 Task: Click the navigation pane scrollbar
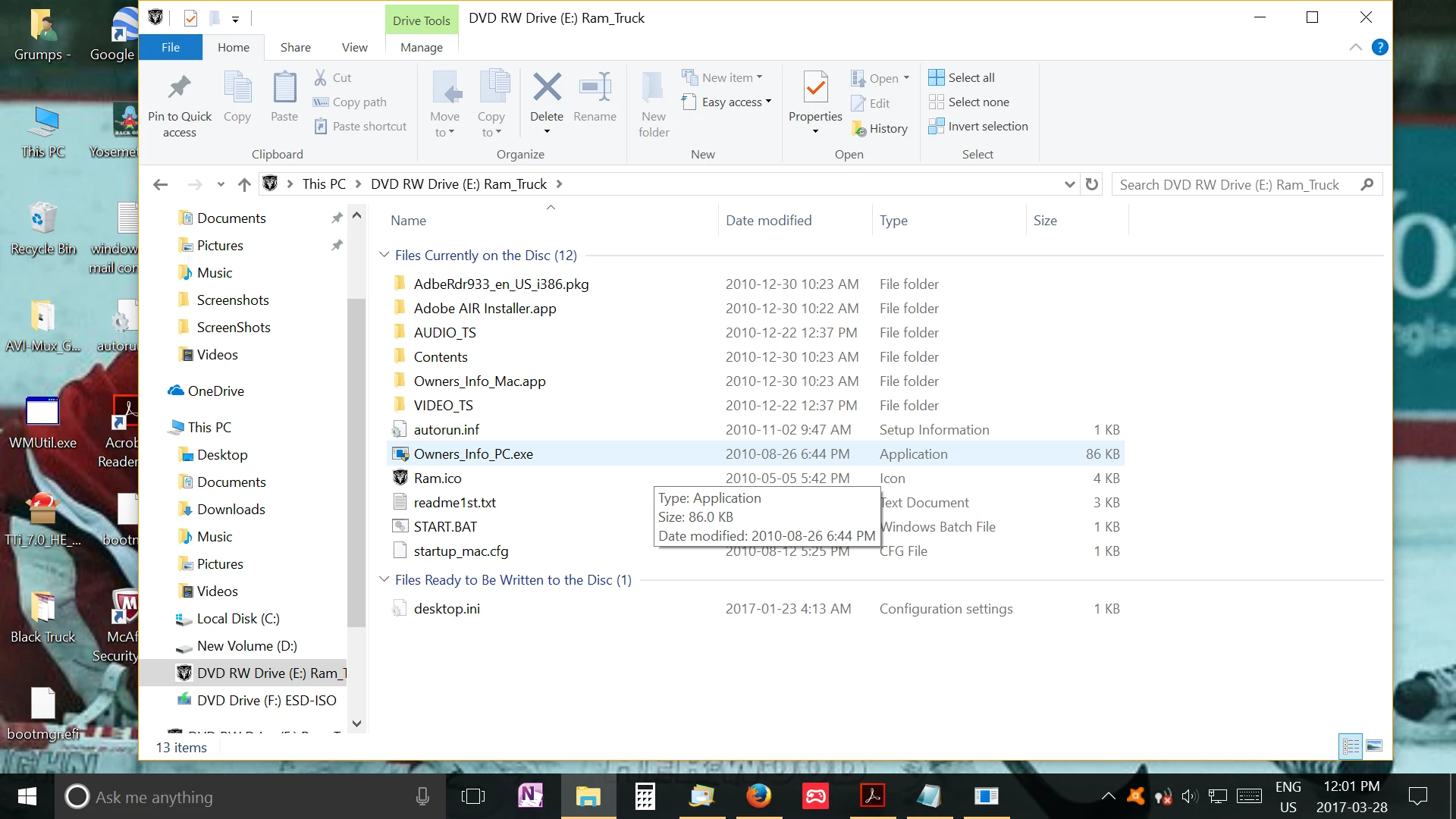356,463
